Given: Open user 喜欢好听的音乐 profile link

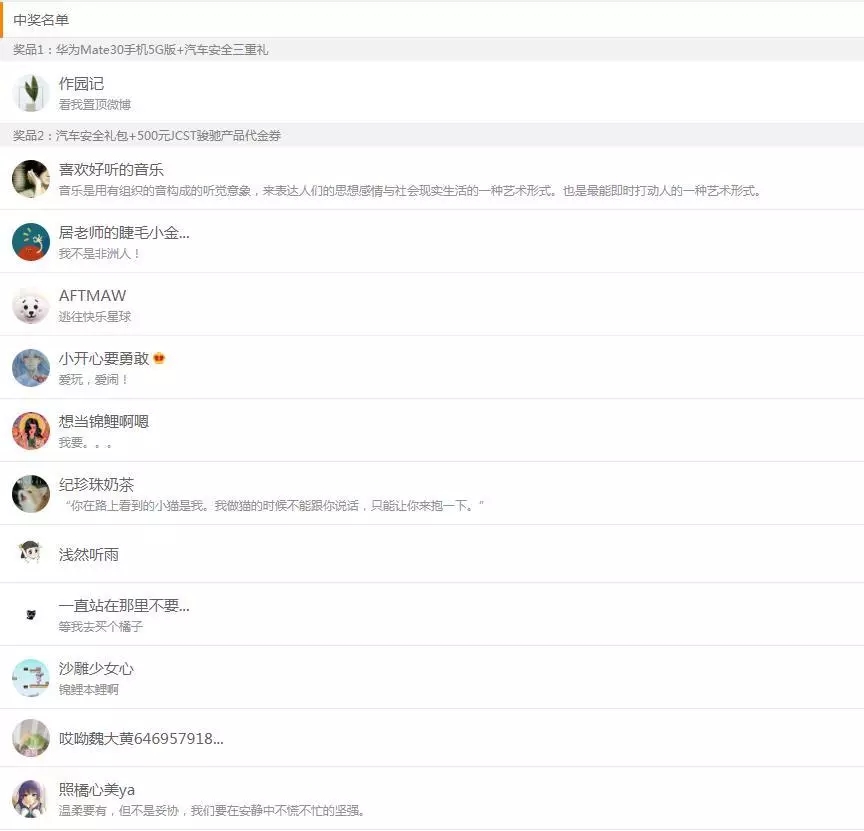Looking at the screenshot, I should pyautogui.click(x=111, y=169).
